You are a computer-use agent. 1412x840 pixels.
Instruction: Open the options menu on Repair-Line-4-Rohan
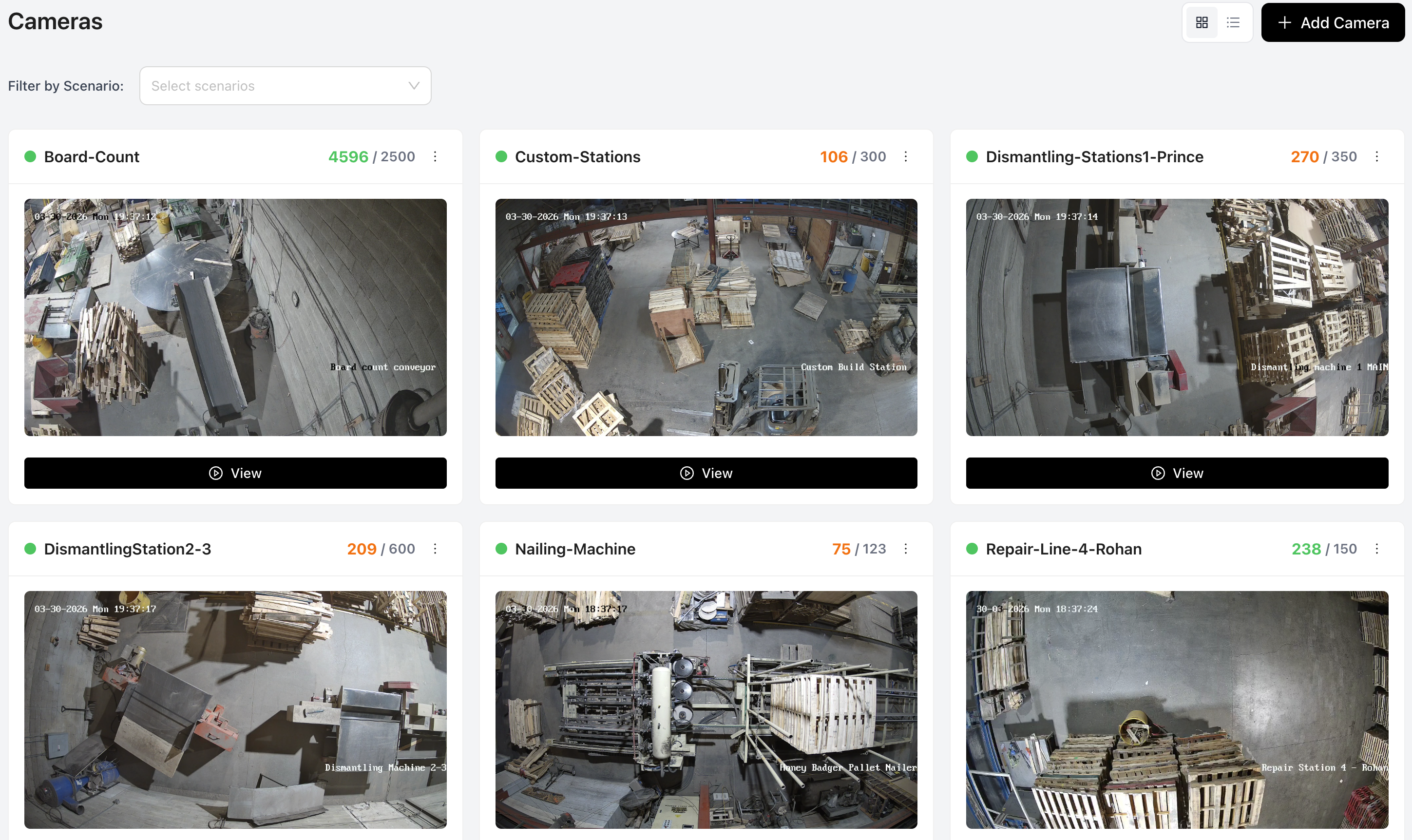pos(1377,549)
